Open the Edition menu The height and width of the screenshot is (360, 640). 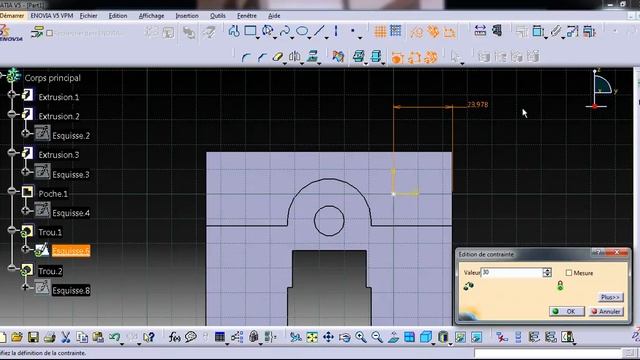(118, 16)
